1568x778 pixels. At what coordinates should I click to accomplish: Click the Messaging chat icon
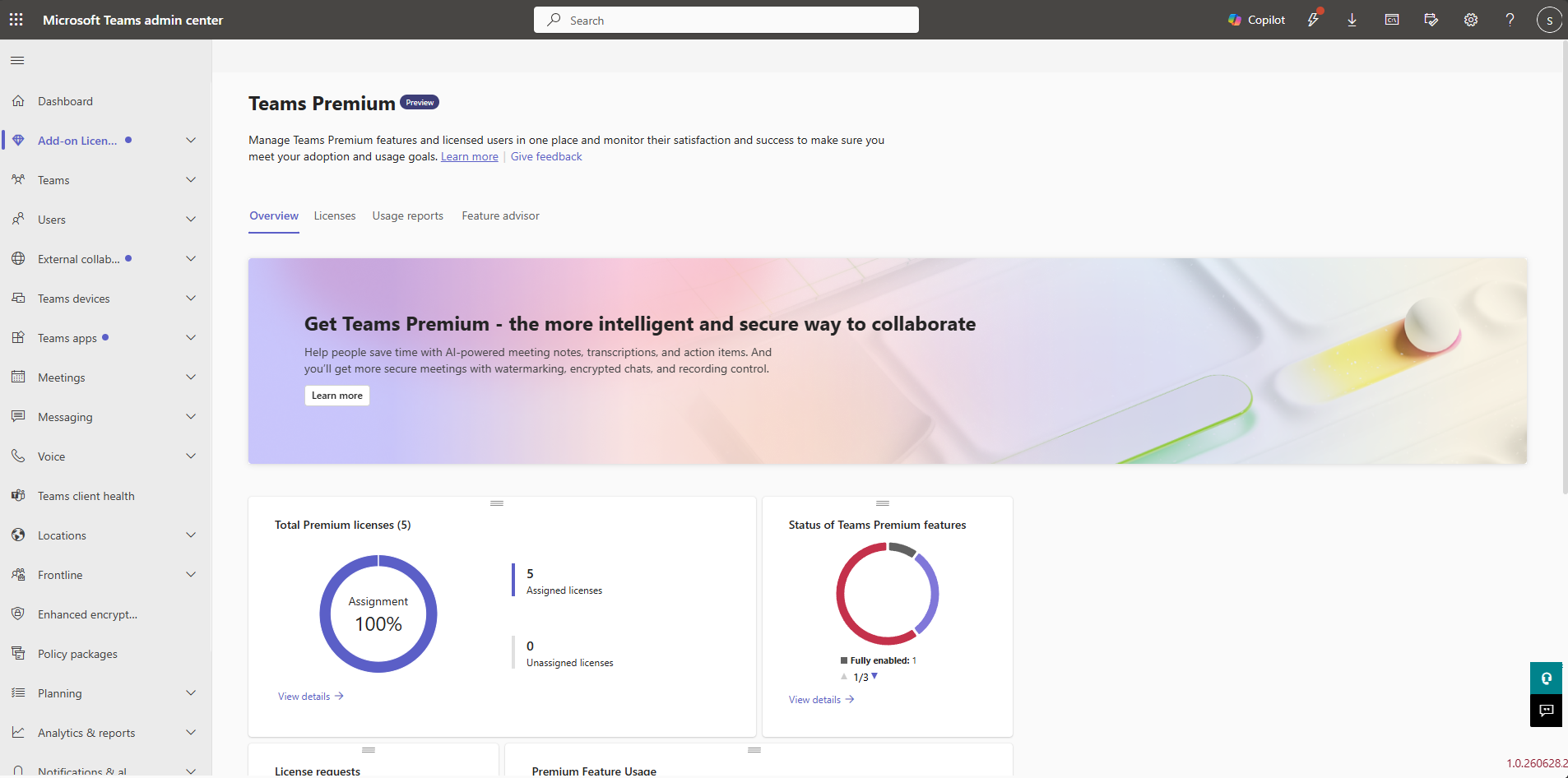point(18,417)
